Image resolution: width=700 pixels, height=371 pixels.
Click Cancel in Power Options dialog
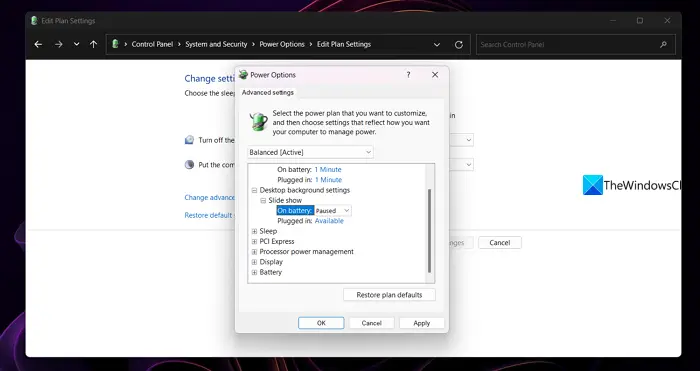(x=371, y=323)
